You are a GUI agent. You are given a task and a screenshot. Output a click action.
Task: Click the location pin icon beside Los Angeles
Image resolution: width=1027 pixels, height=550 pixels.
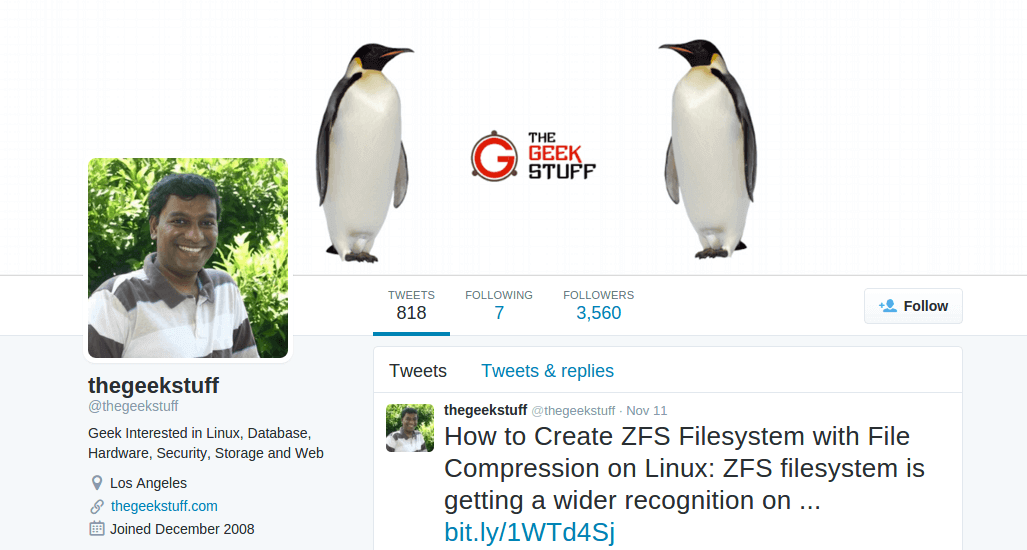(97, 483)
